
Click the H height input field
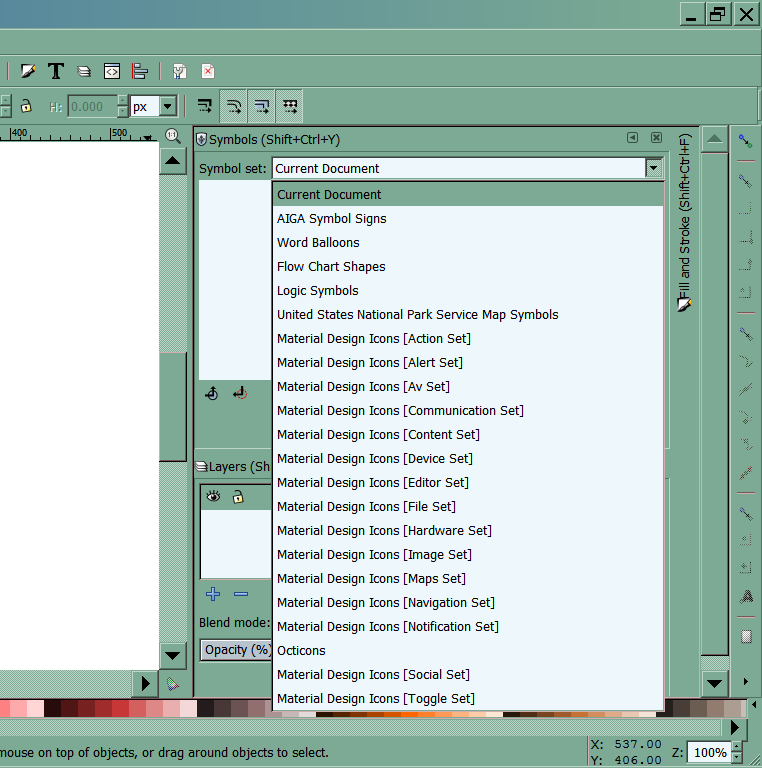click(92, 106)
